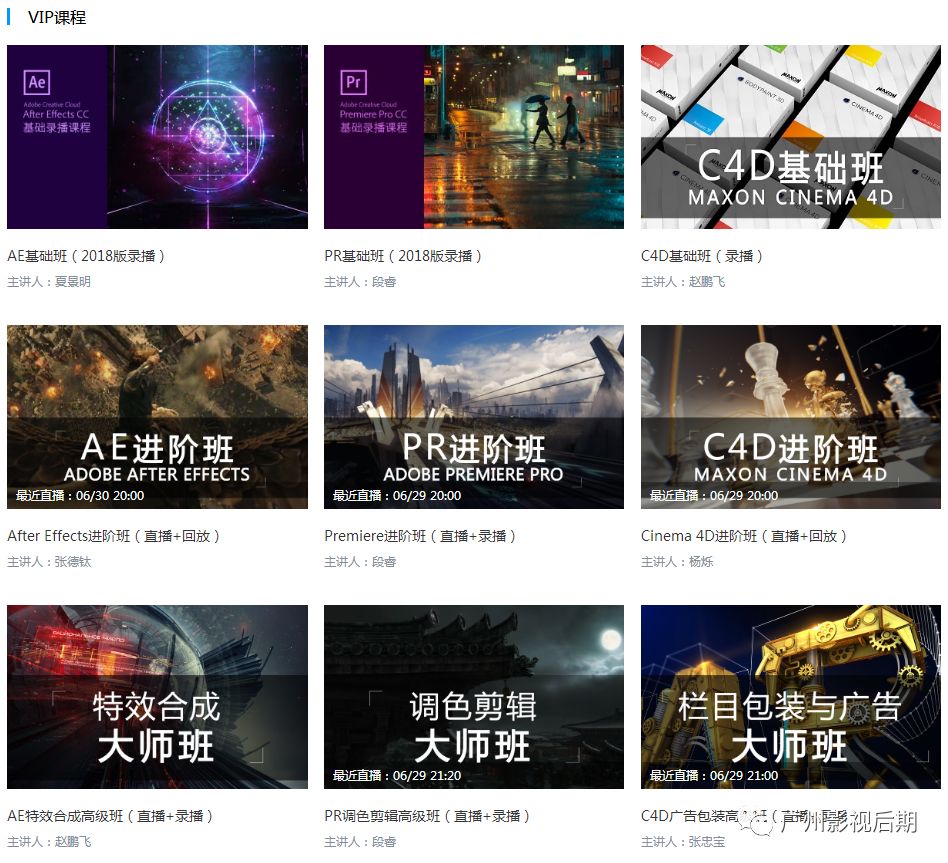
Task: Open the PR基础班 Premiere Pro CC thumbnail
Action: [474, 137]
